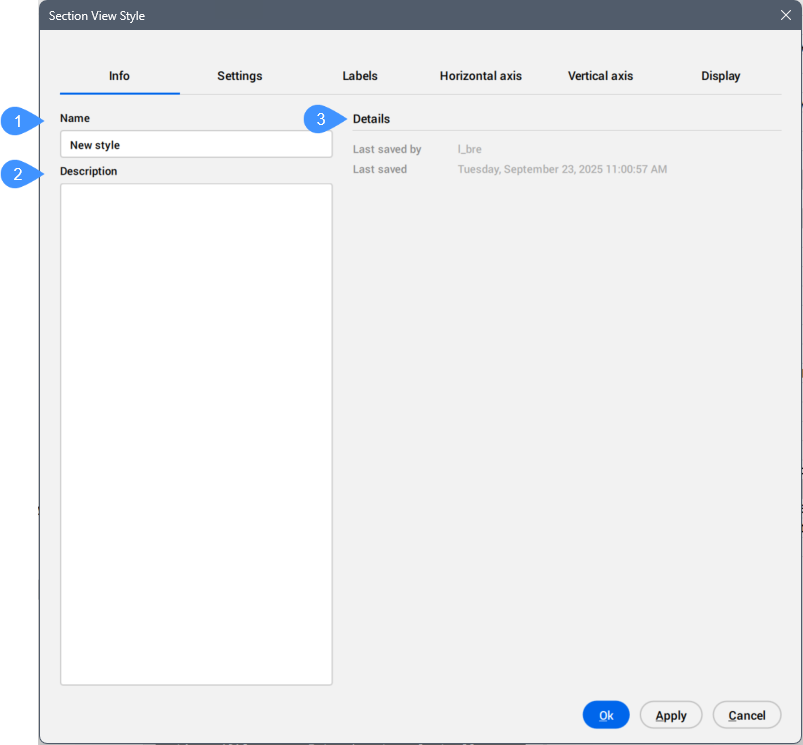Image resolution: width=803 pixels, height=745 pixels.
Task: Click Apply to save style changes
Action: (x=670, y=715)
